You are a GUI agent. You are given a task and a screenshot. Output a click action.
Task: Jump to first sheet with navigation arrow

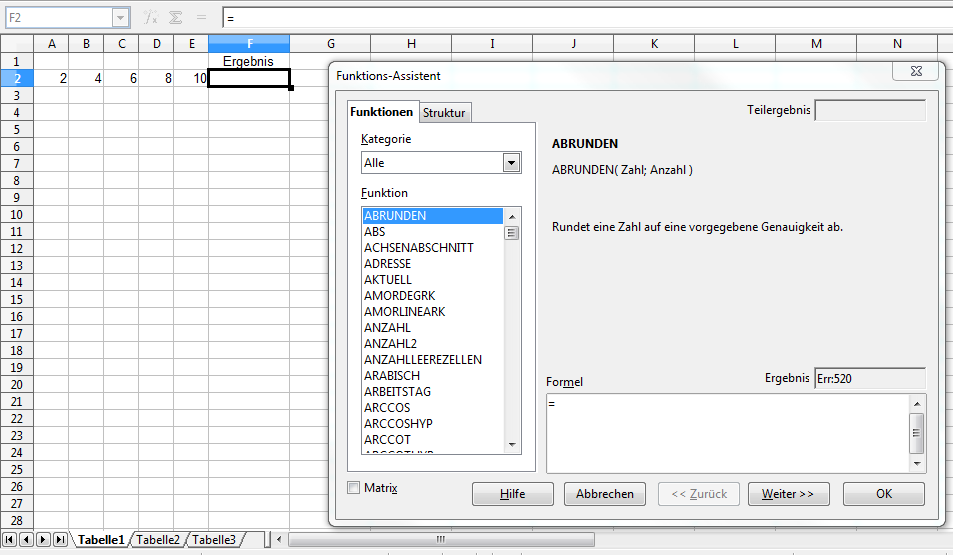10,540
